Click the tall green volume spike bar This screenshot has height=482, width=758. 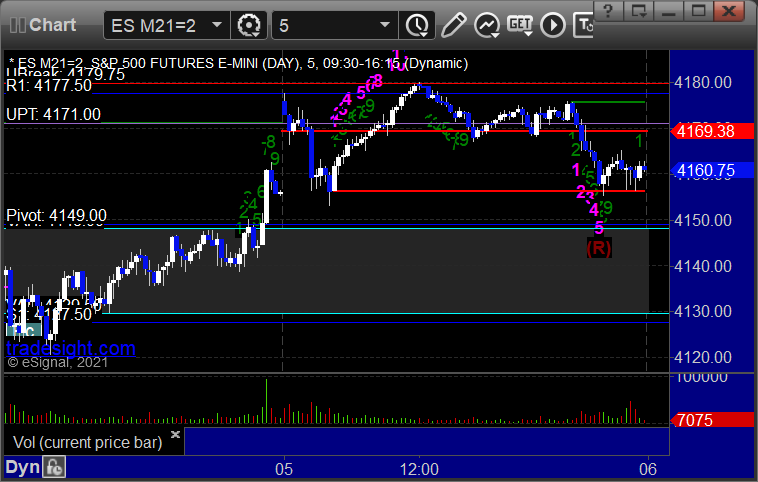266,401
